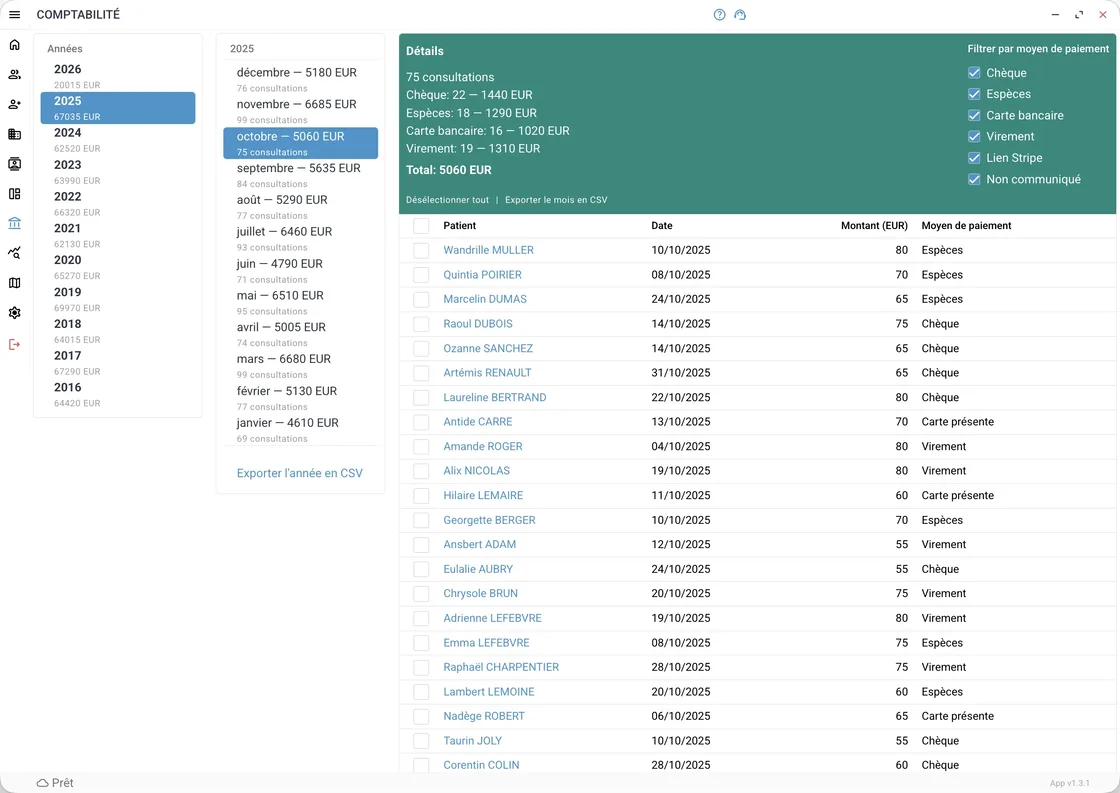Click Désélectionner tout
1120x793 pixels.
point(447,200)
